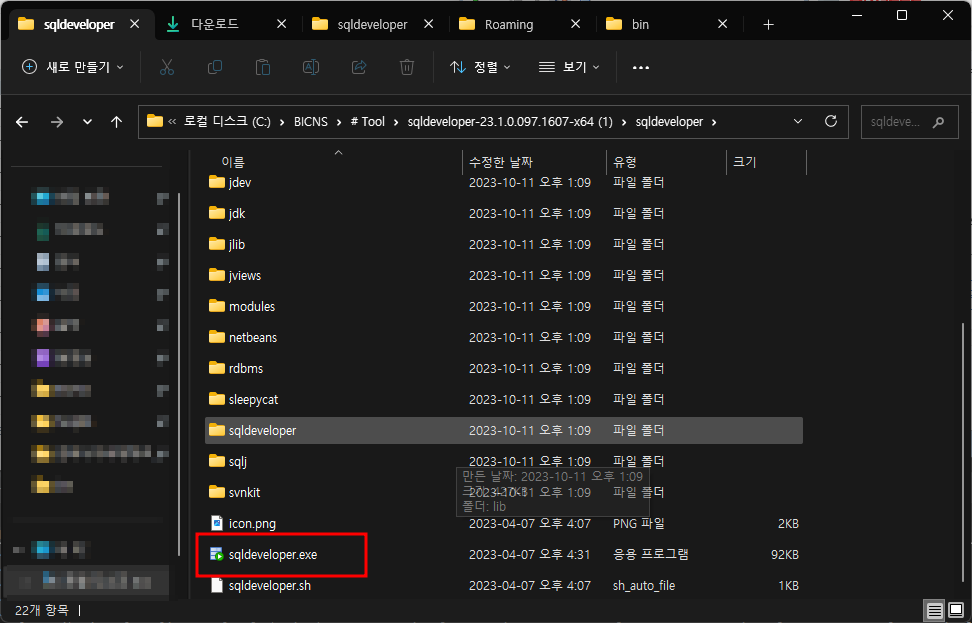This screenshot has width=972, height=623.
Task: Select the highlighted sqldeveloper folder row
Action: (x=504, y=430)
